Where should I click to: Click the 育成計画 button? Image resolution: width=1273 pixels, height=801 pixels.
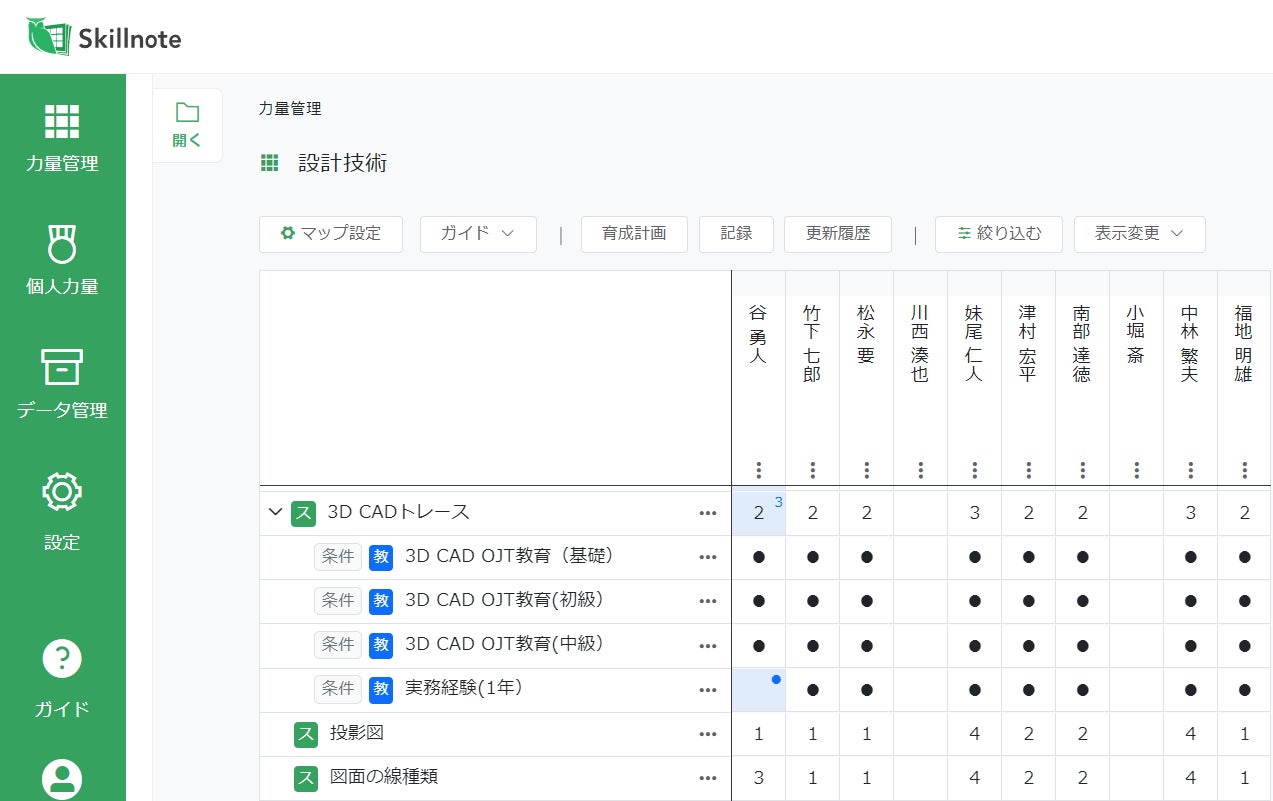tap(634, 234)
